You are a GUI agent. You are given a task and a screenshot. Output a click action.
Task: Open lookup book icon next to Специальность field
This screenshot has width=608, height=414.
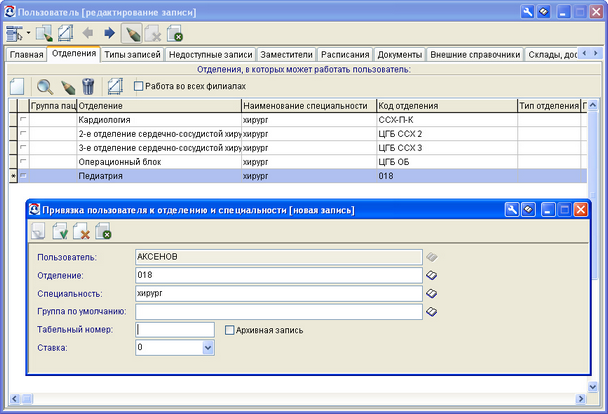[432, 294]
